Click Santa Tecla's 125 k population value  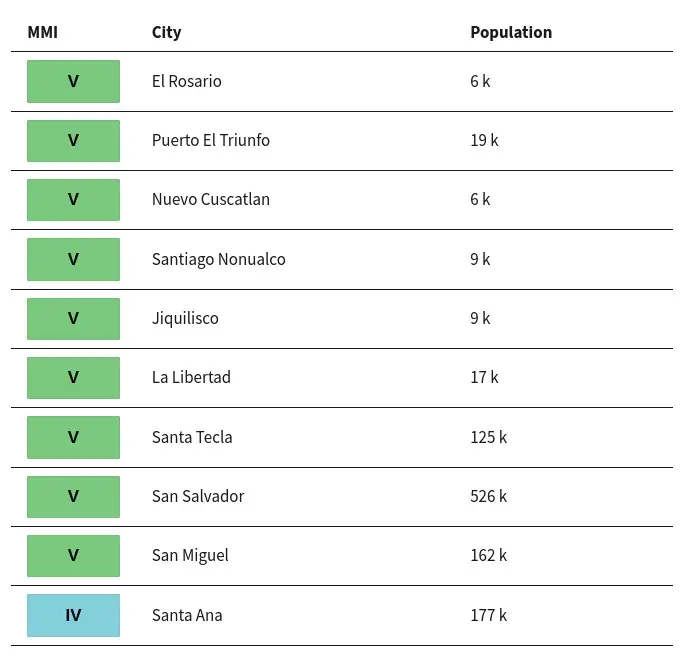(x=489, y=437)
